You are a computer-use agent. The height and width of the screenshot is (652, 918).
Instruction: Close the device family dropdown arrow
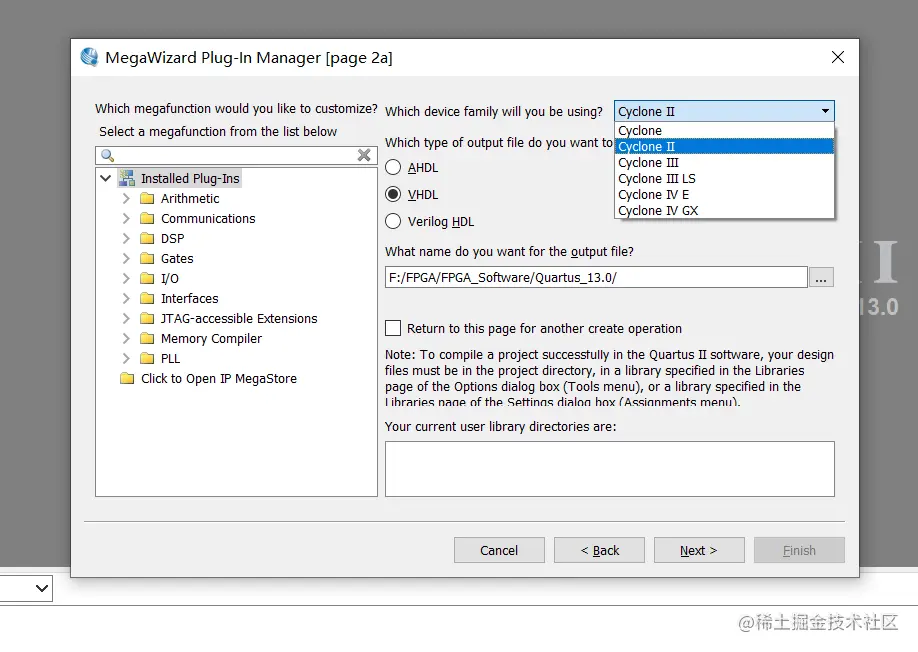[825, 111]
